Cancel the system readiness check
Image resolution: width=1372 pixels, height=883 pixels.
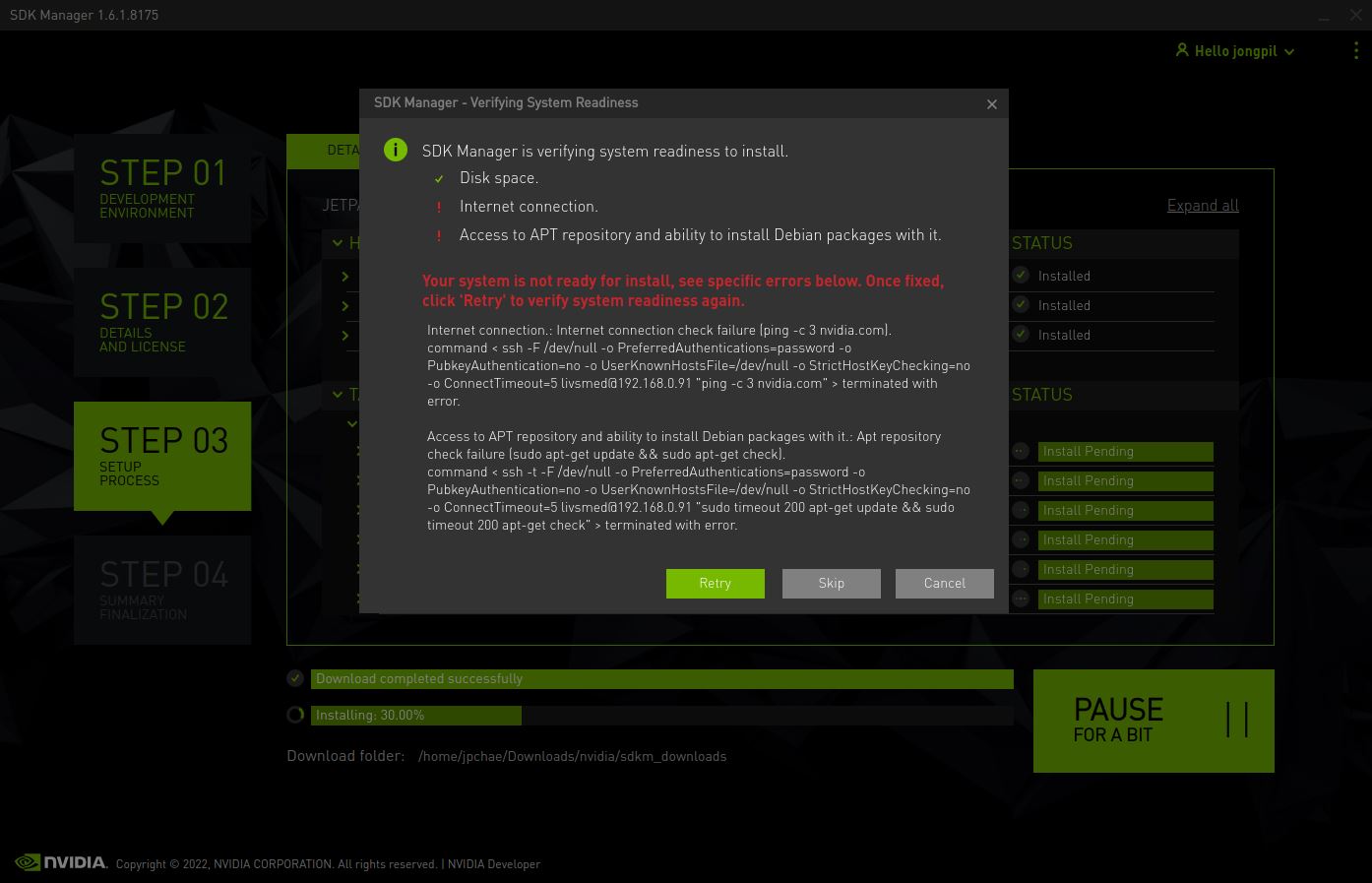coord(944,583)
